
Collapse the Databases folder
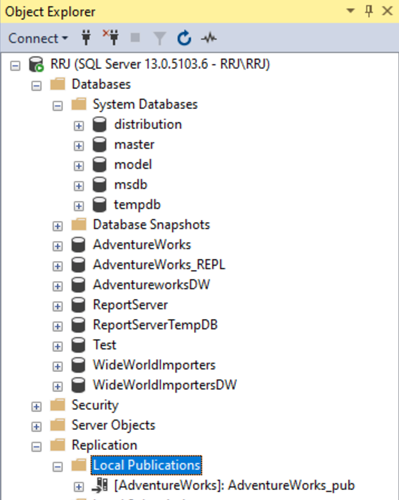click(36, 86)
